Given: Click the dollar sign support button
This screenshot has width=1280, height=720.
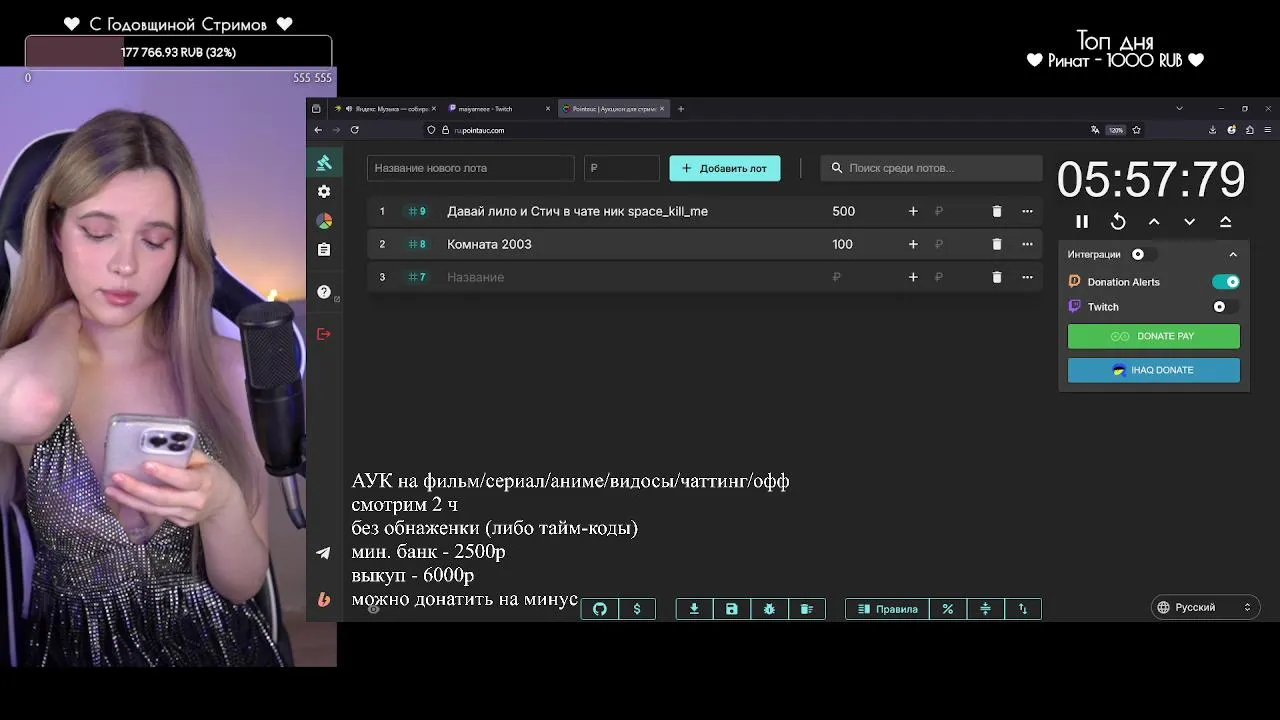Looking at the screenshot, I should tap(637, 609).
